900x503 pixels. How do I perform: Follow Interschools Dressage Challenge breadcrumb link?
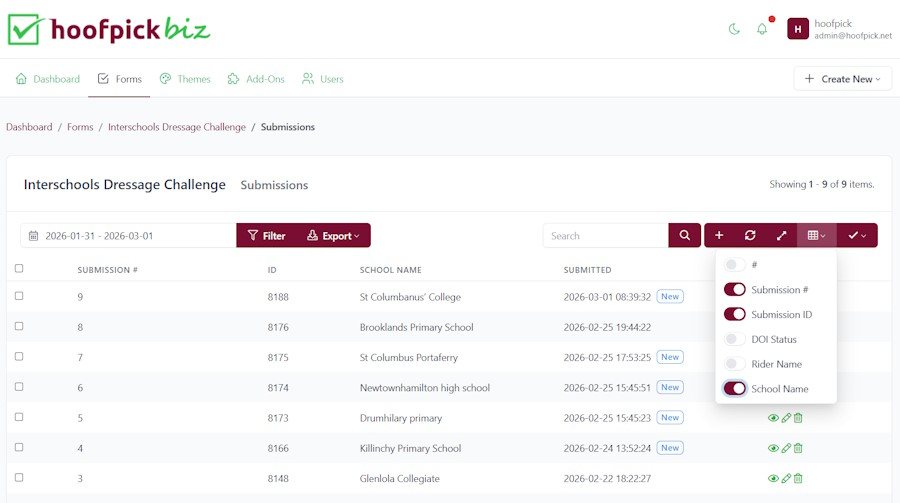pos(177,127)
